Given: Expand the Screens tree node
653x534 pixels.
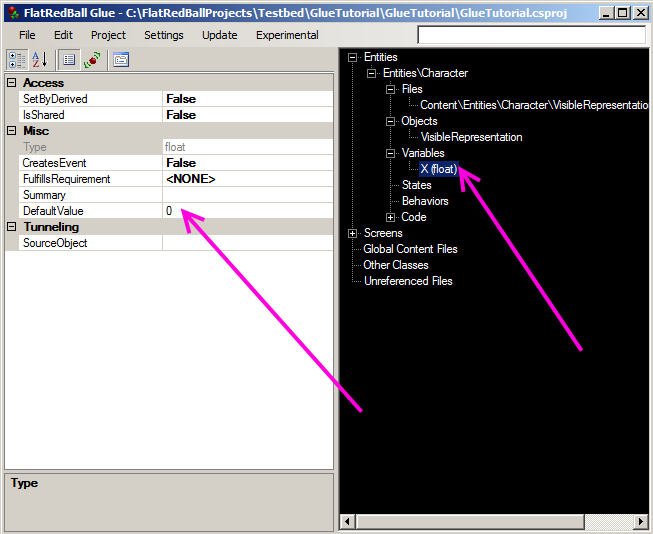Looking at the screenshot, I should [352, 234].
